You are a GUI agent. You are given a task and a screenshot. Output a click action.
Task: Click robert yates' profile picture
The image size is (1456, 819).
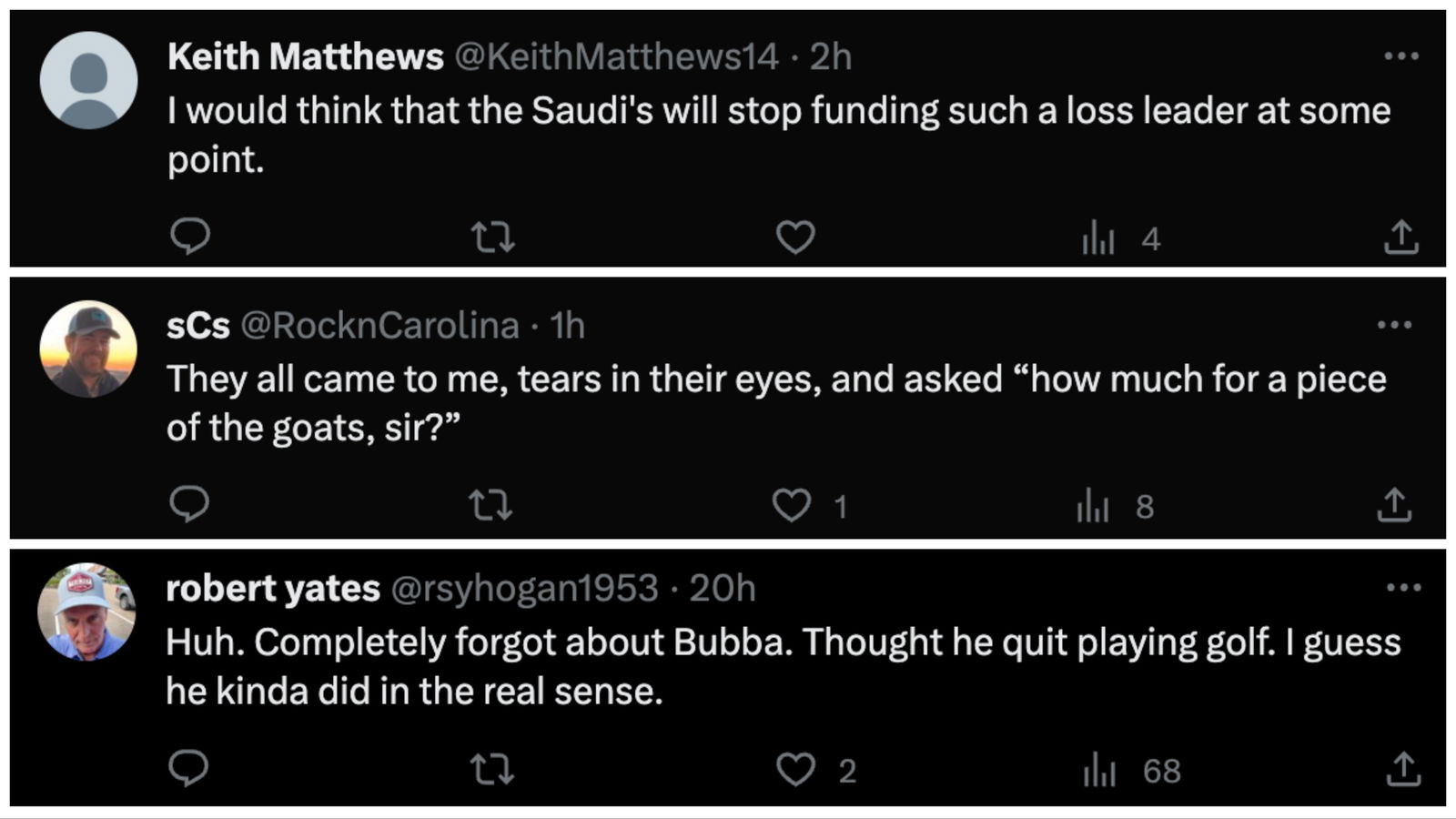pyautogui.click(x=86, y=612)
